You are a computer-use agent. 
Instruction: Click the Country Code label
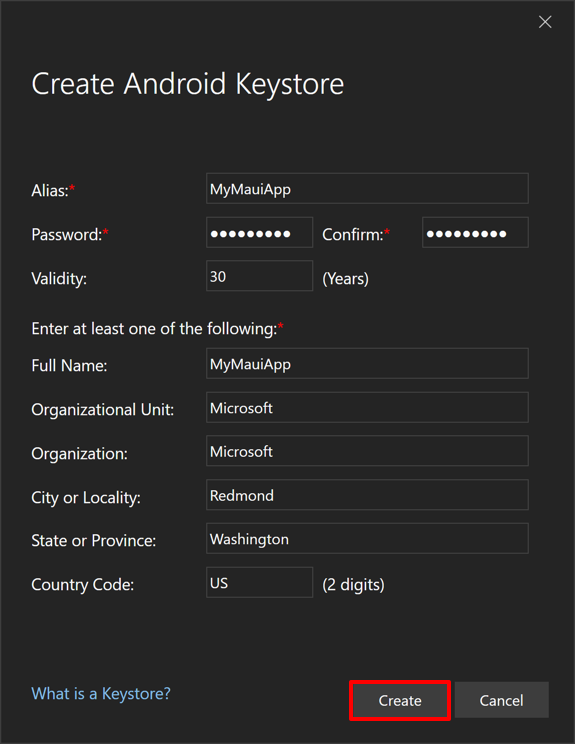click(83, 585)
